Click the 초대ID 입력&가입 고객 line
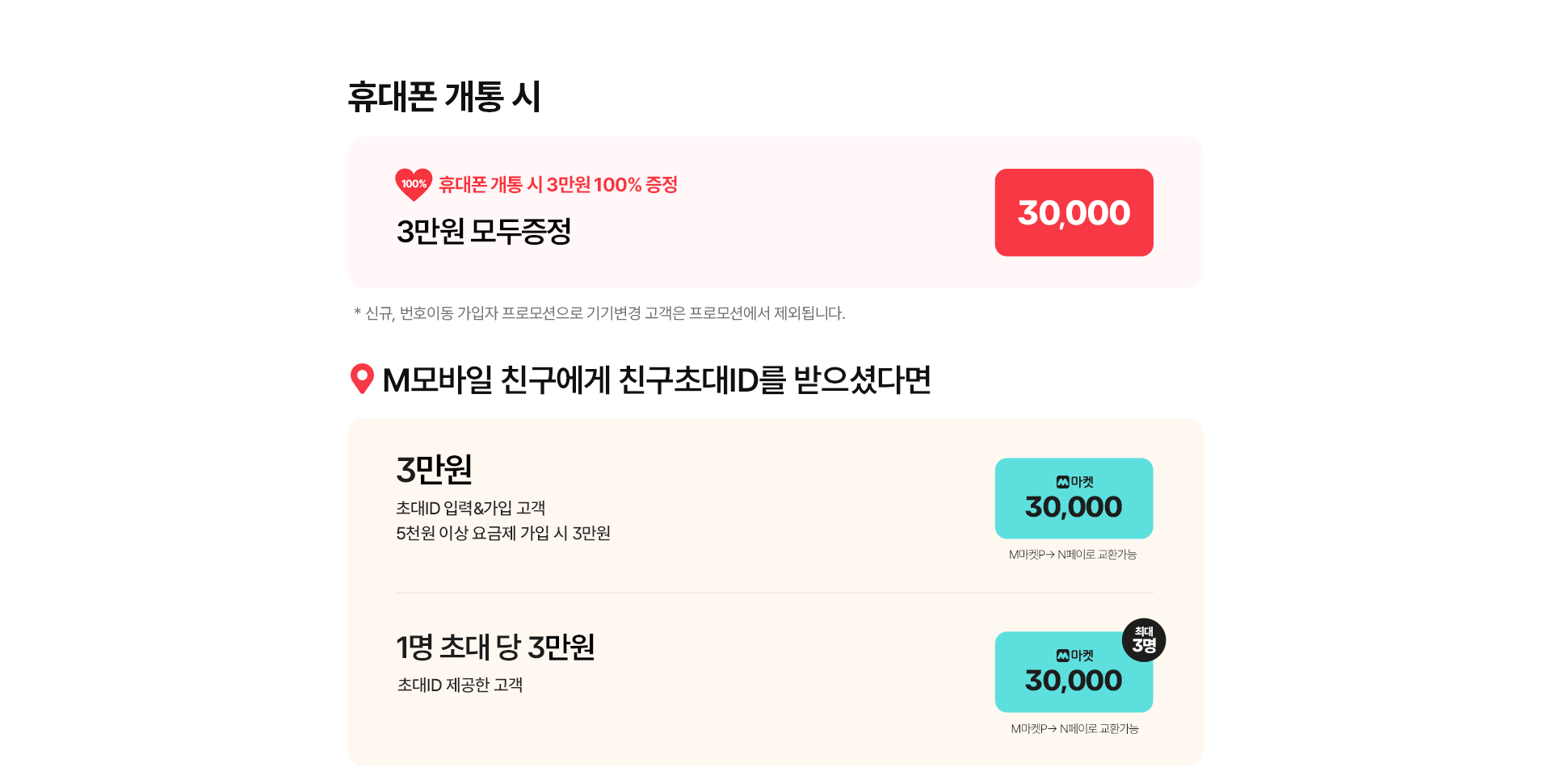This screenshot has width=1551, height=784. (x=470, y=508)
